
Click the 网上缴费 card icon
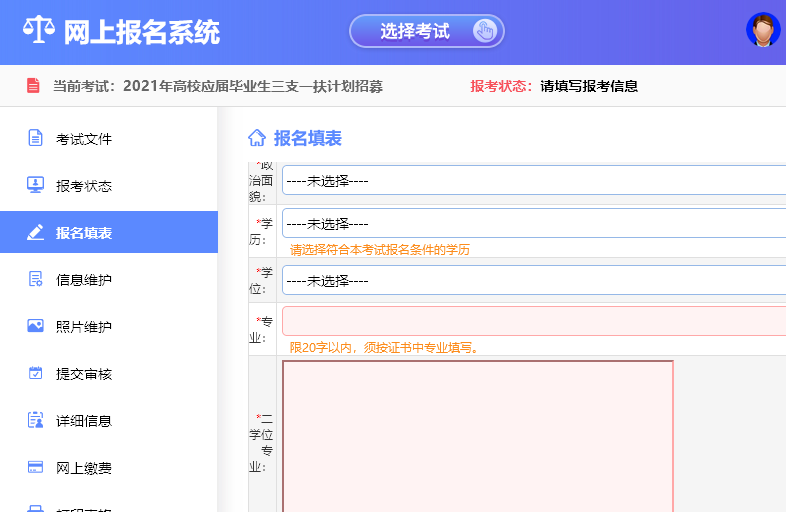(x=35, y=467)
